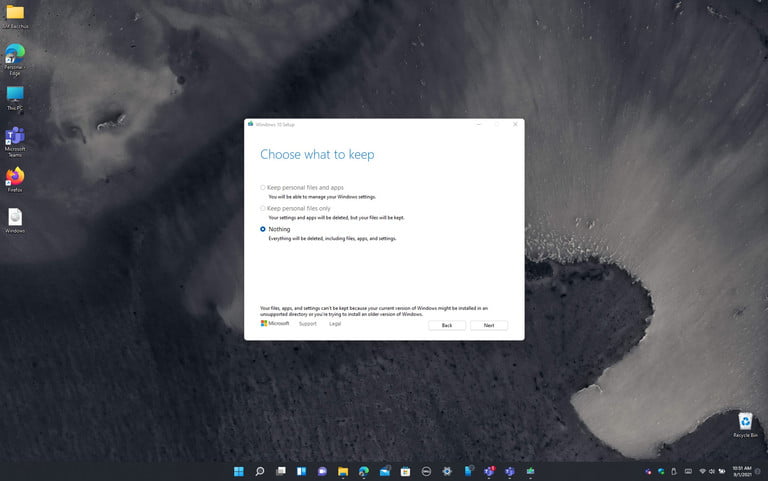The image size is (768, 481).
Task: Open File Explorer from taskbar
Action: (x=343, y=471)
